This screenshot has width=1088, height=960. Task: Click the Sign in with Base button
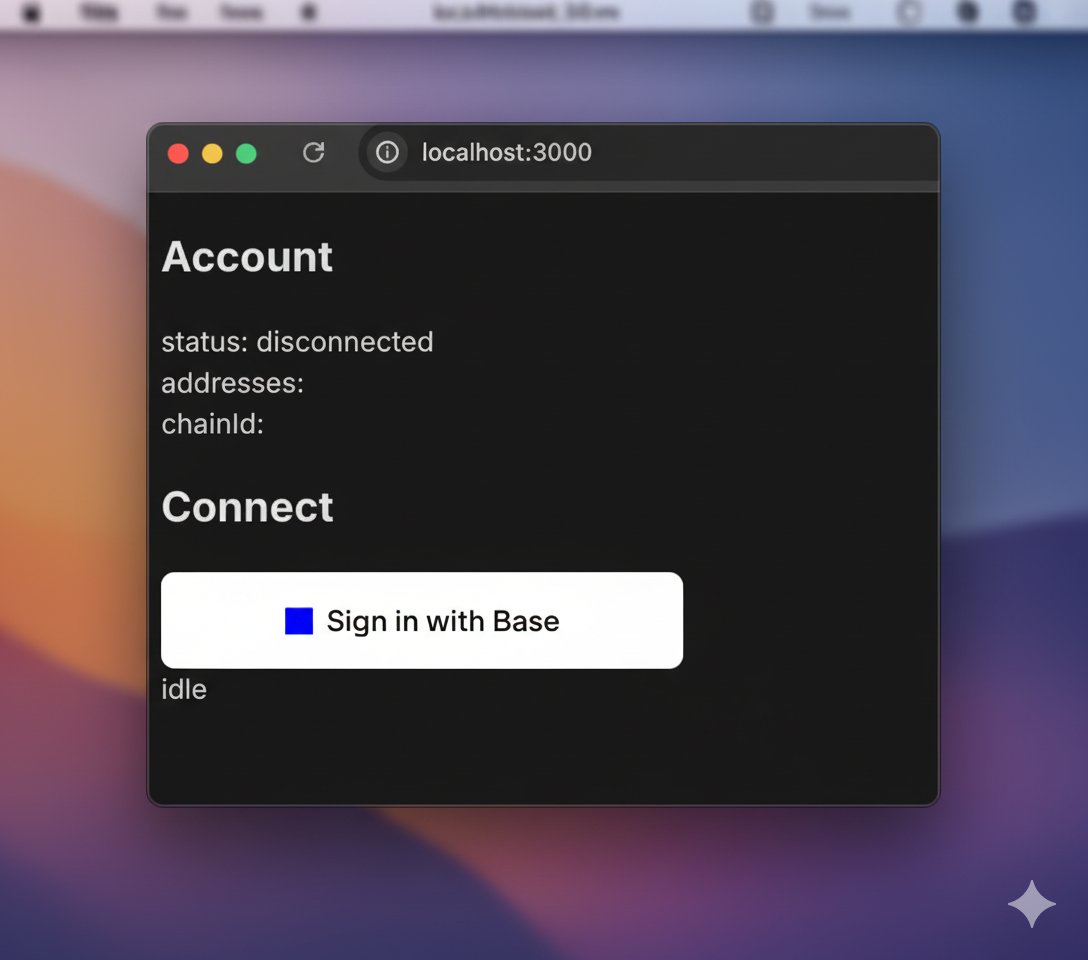(x=422, y=620)
